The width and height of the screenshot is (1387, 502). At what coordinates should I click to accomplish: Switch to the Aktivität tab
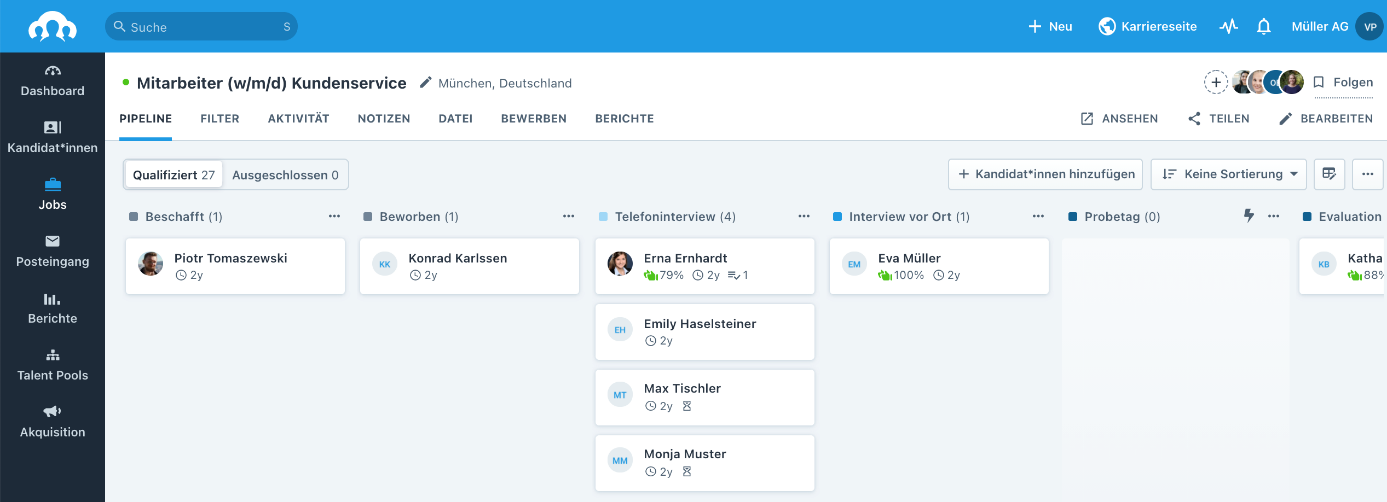pyautogui.click(x=298, y=119)
